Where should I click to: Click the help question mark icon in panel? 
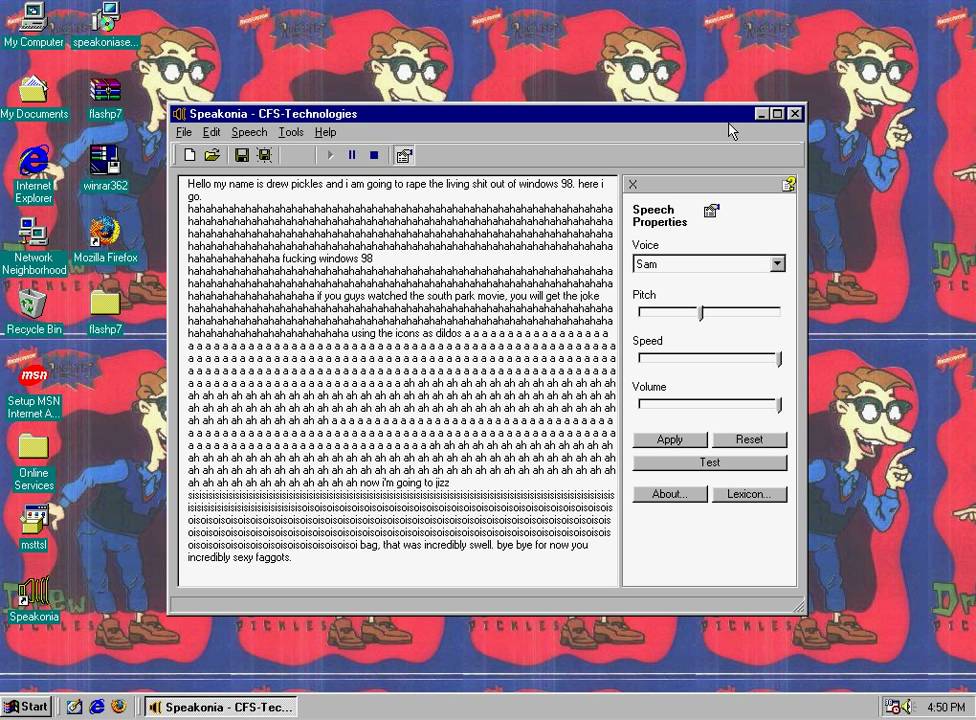(x=789, y=184)
